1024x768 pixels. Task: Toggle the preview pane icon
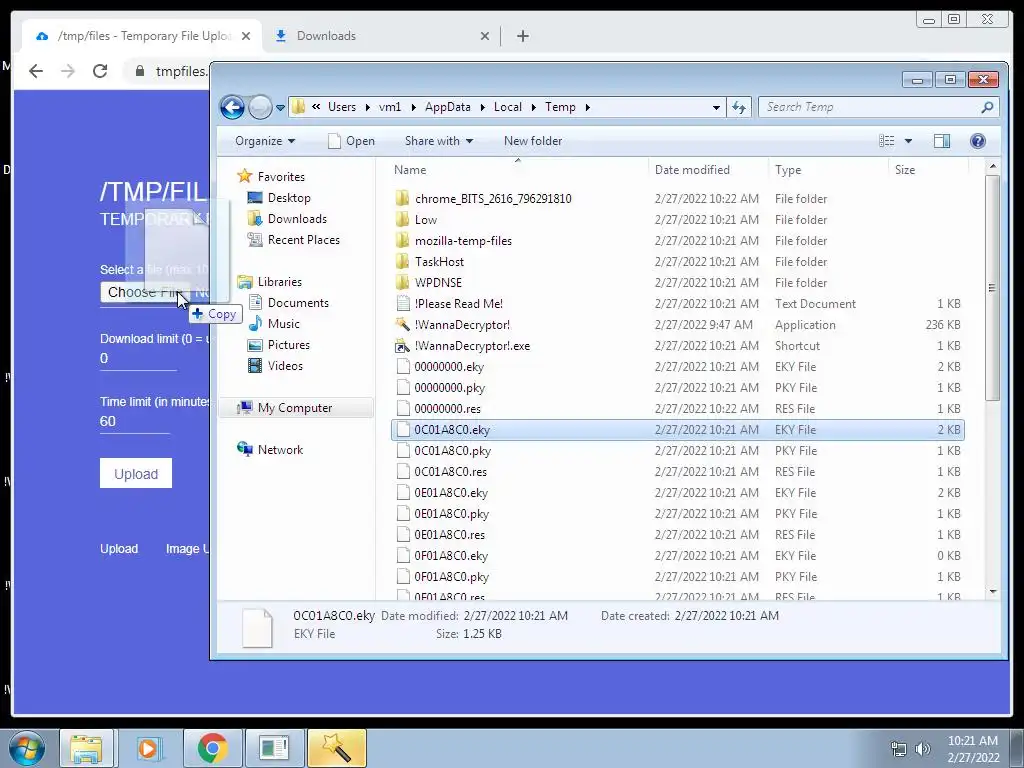point(942,141)
